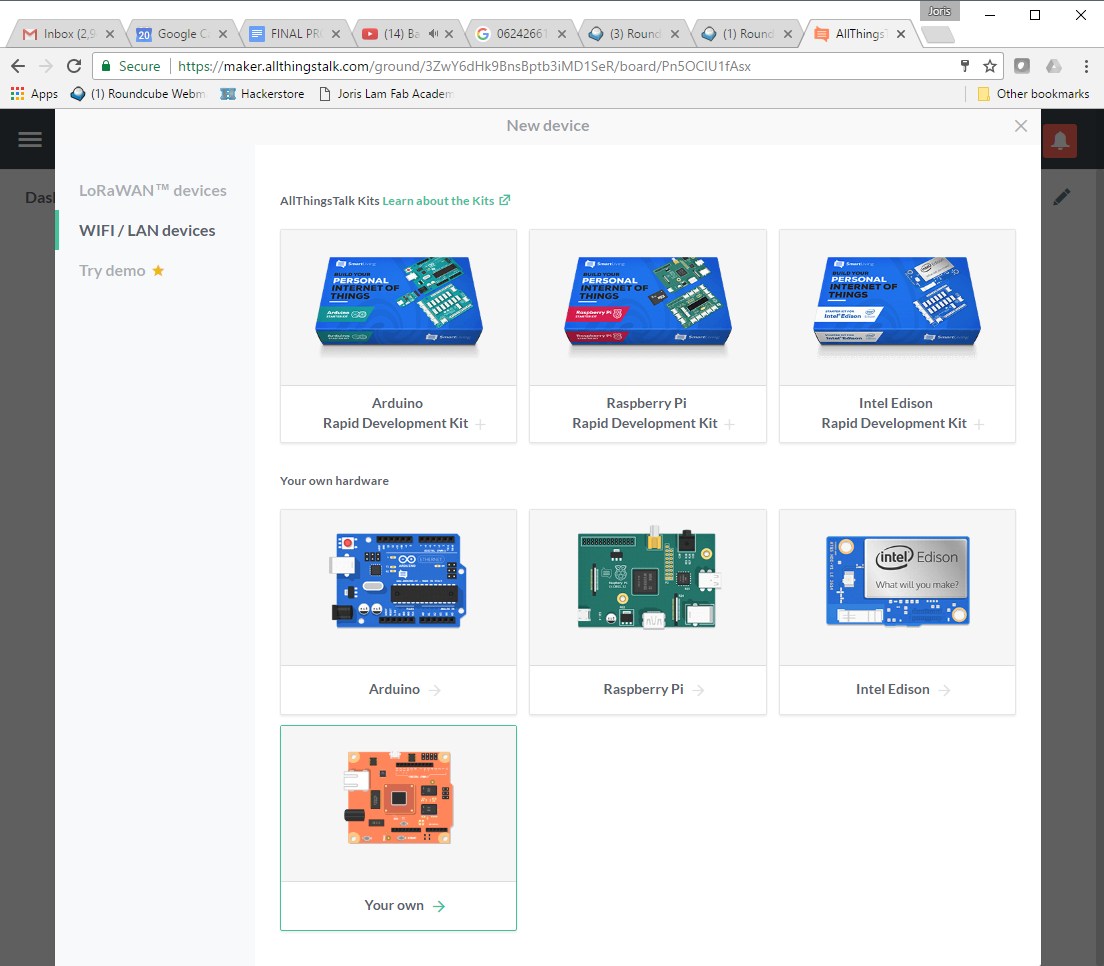Click the Try demo star icon
This screenshot has height=966, width=1104.
point(158,270)
